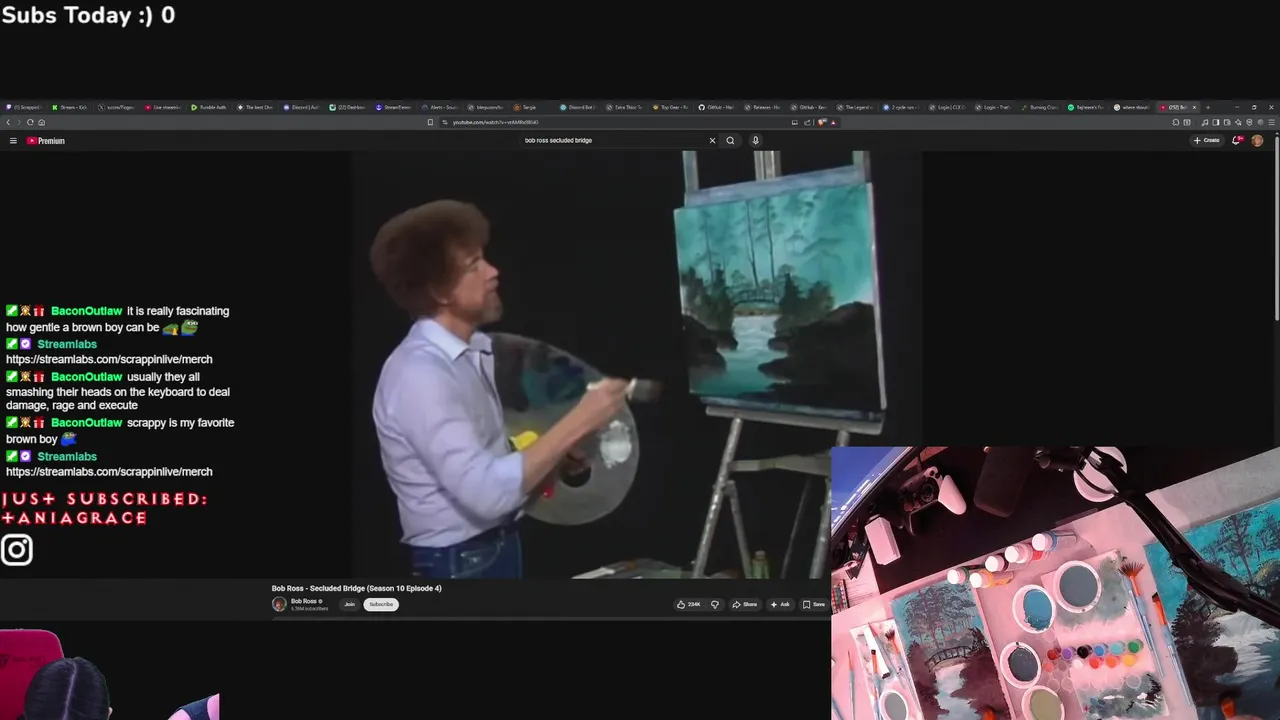Open the browser extensions puzzle icon

tap(1176, 122)
